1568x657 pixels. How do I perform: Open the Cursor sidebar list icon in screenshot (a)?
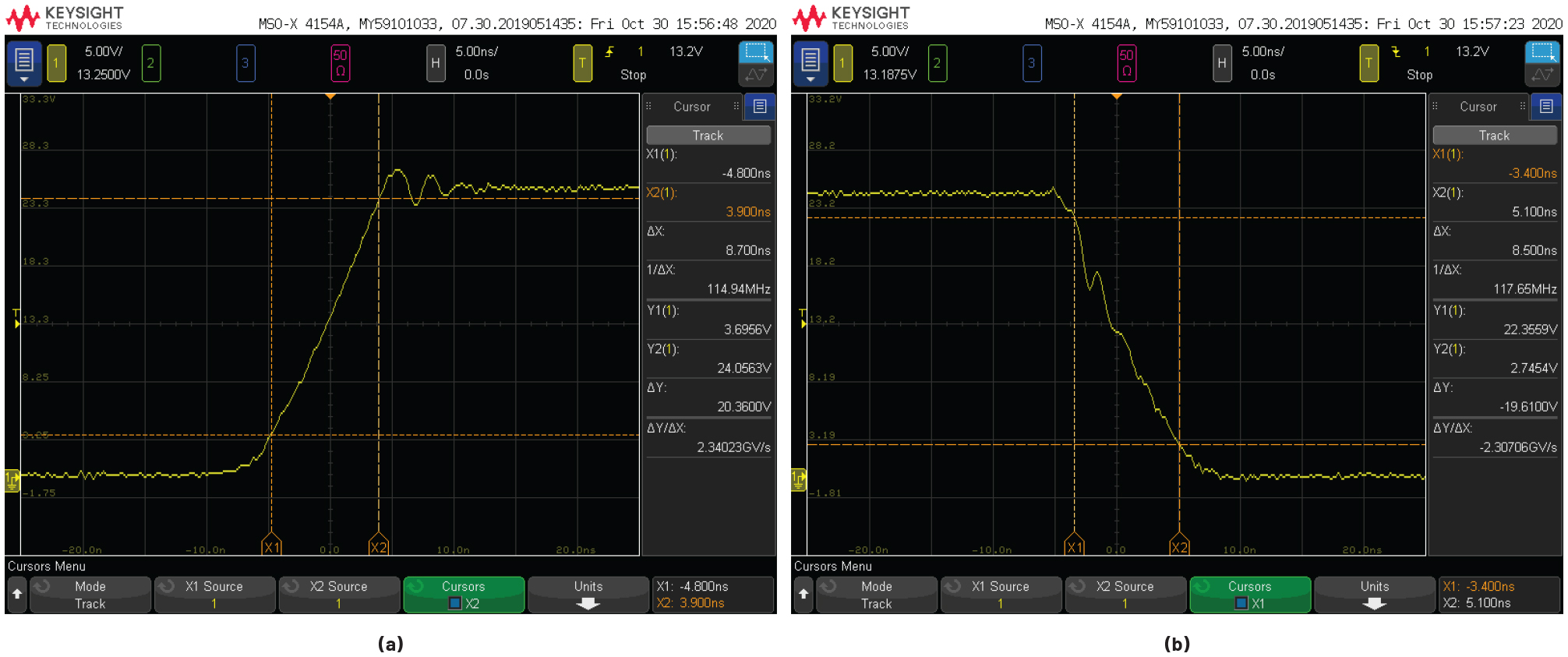pos(760,107)
